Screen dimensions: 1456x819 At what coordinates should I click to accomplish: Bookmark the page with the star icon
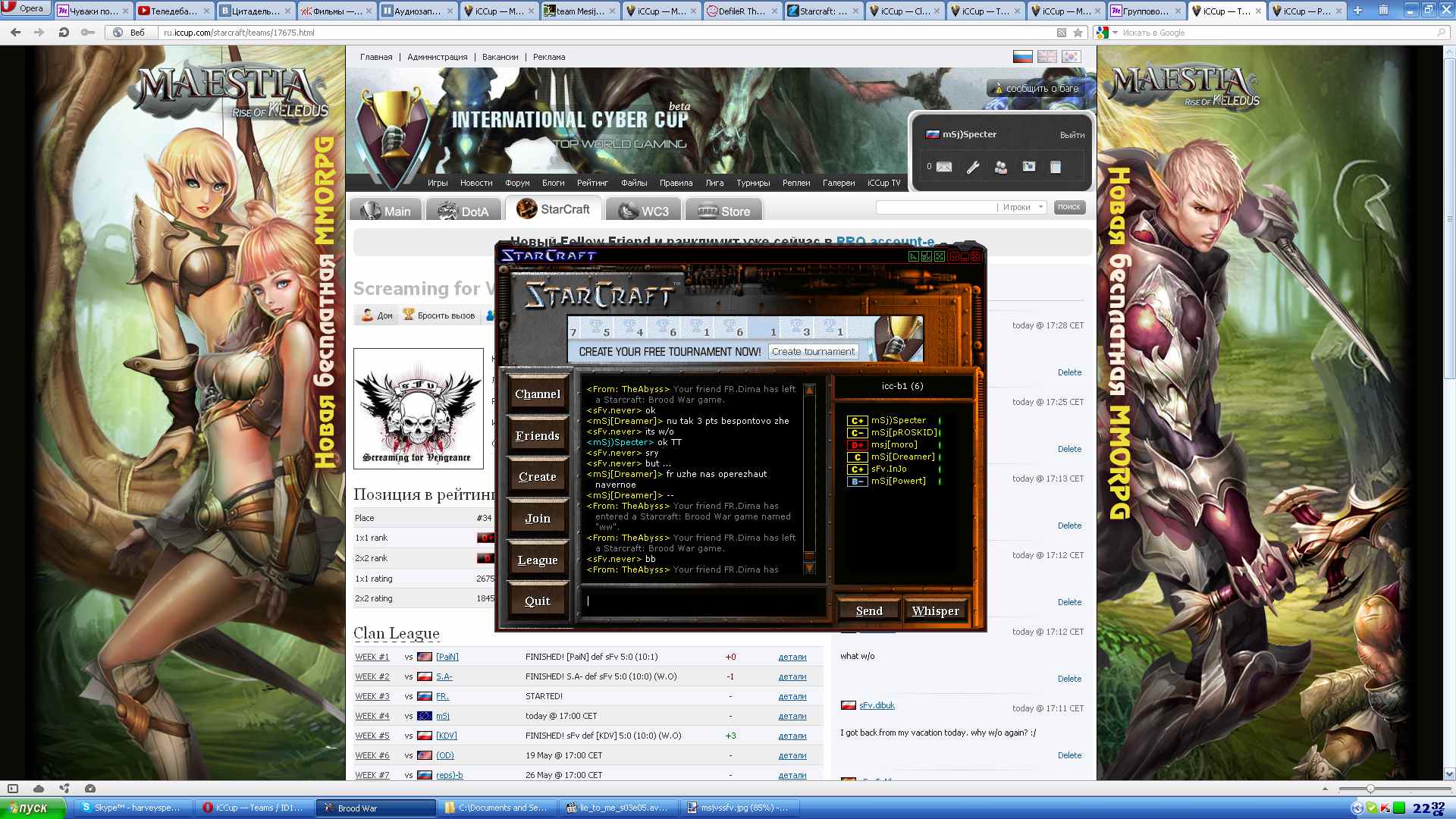(1078, 33)
